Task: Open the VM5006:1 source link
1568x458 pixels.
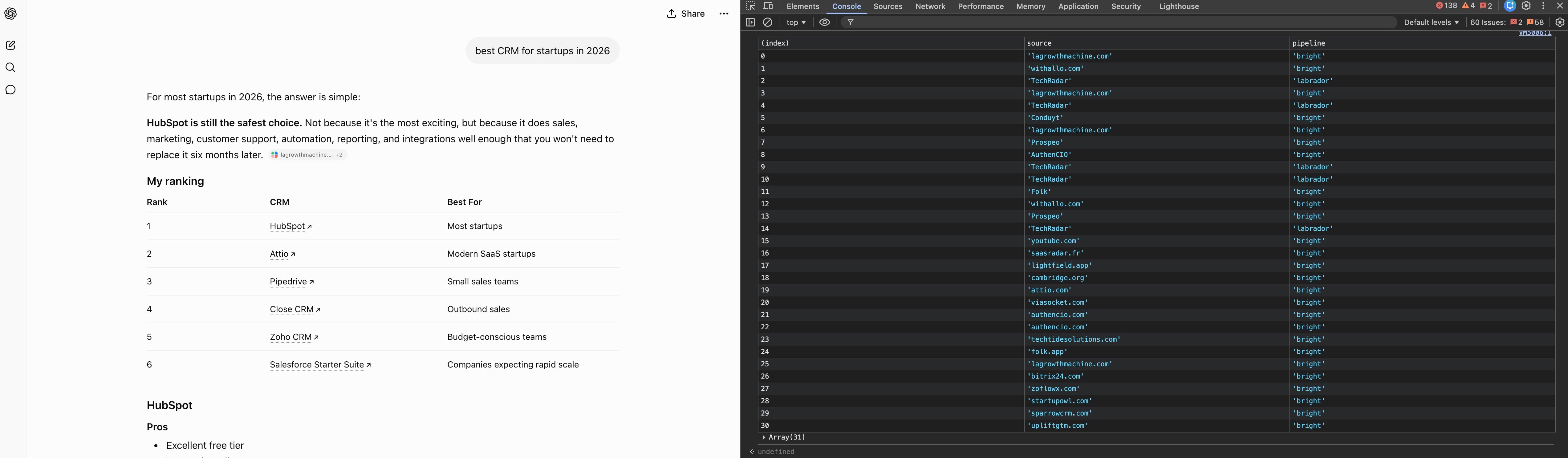Action: 1534,33
